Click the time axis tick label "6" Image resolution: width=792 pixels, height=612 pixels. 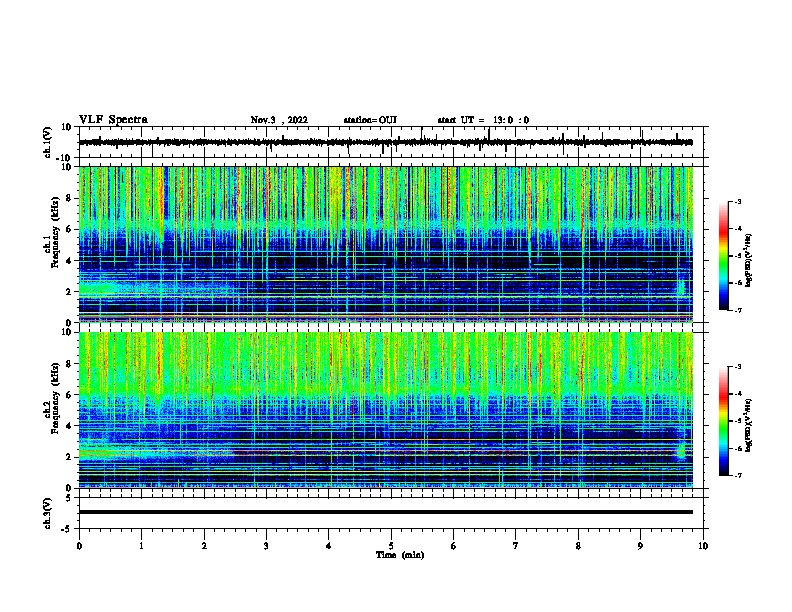point(454,546)
